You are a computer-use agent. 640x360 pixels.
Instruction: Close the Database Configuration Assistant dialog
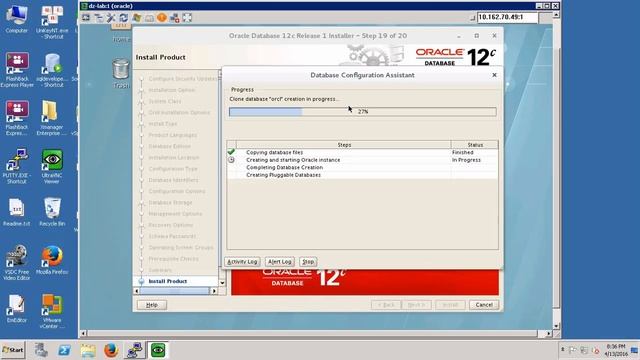(x=494, y=75)
